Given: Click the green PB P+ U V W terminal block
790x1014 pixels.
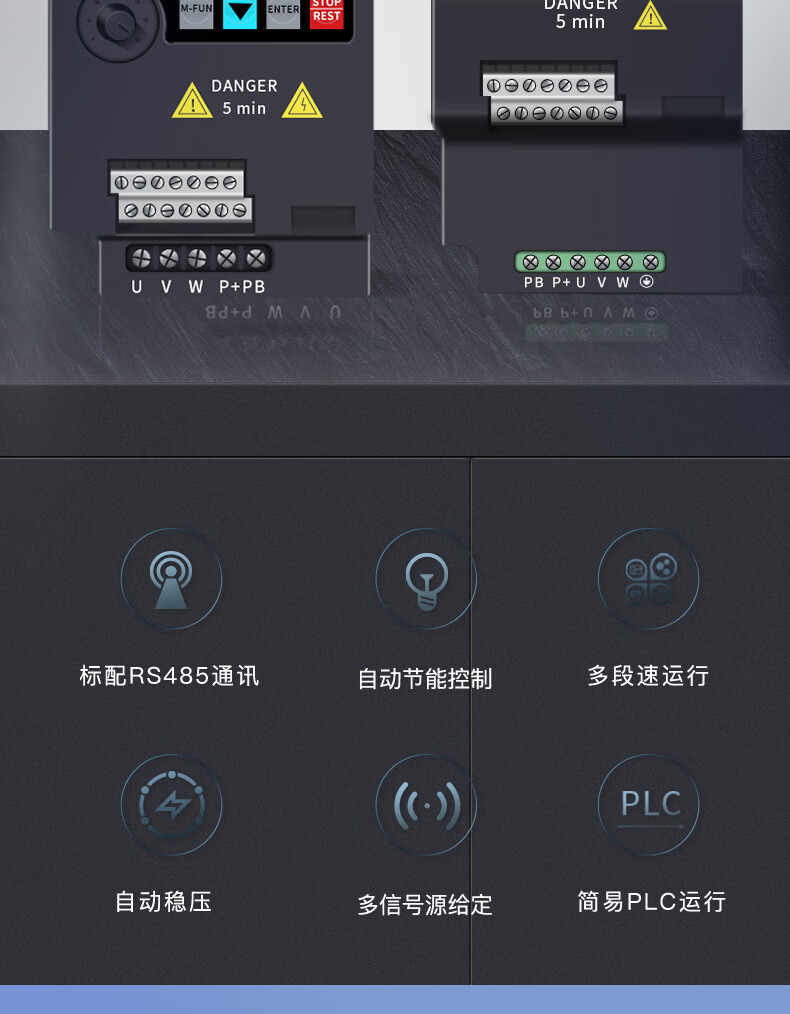Looking at the screenshot, I should point(590,262).
